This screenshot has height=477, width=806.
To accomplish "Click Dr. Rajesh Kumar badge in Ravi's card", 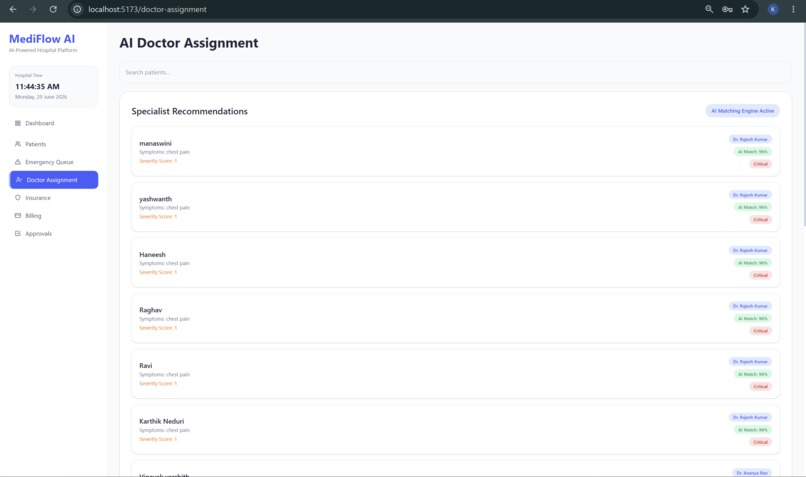I will coord(750,361).
